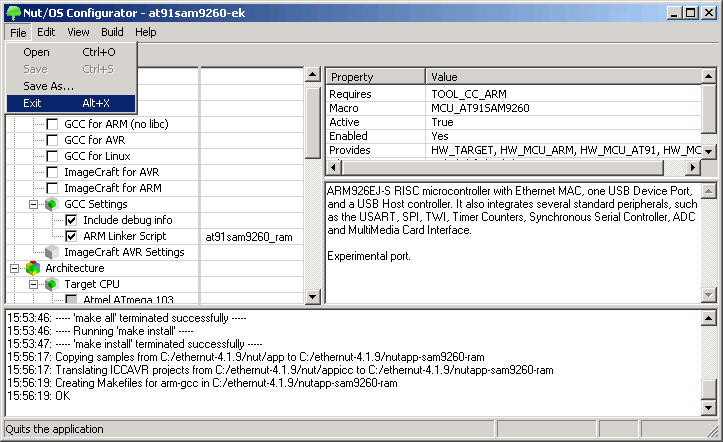Collapse the GCC Settings node
The width and height of the screenshot is (723, 442).
(33, 204)
